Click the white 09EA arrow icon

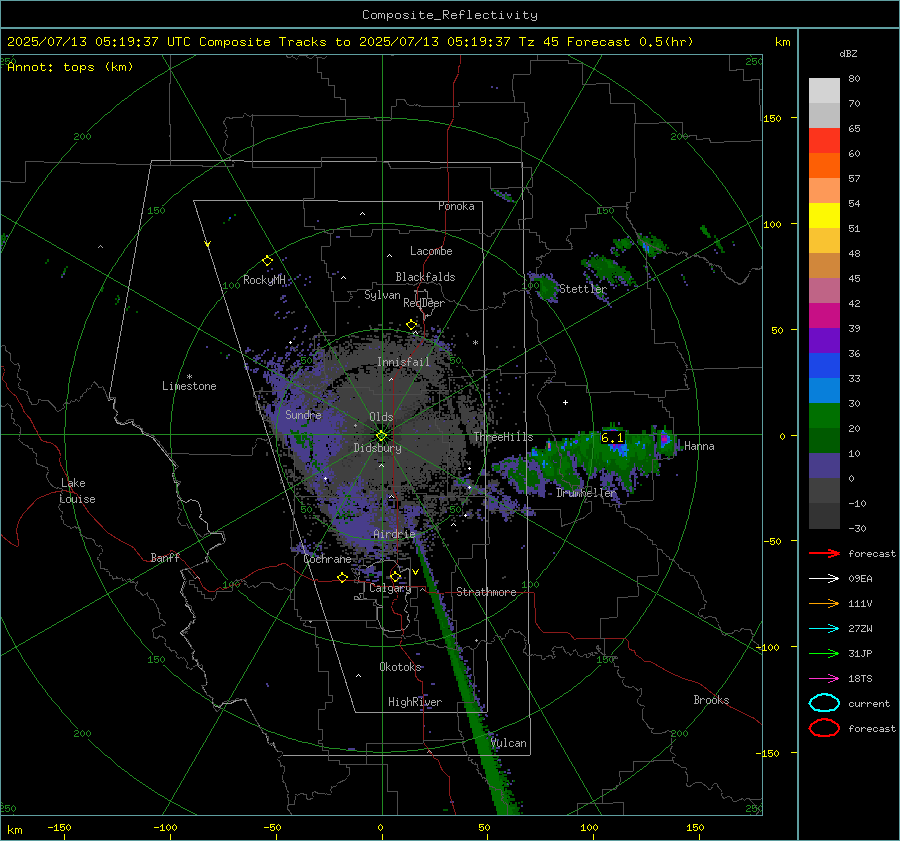coord(824,578)
